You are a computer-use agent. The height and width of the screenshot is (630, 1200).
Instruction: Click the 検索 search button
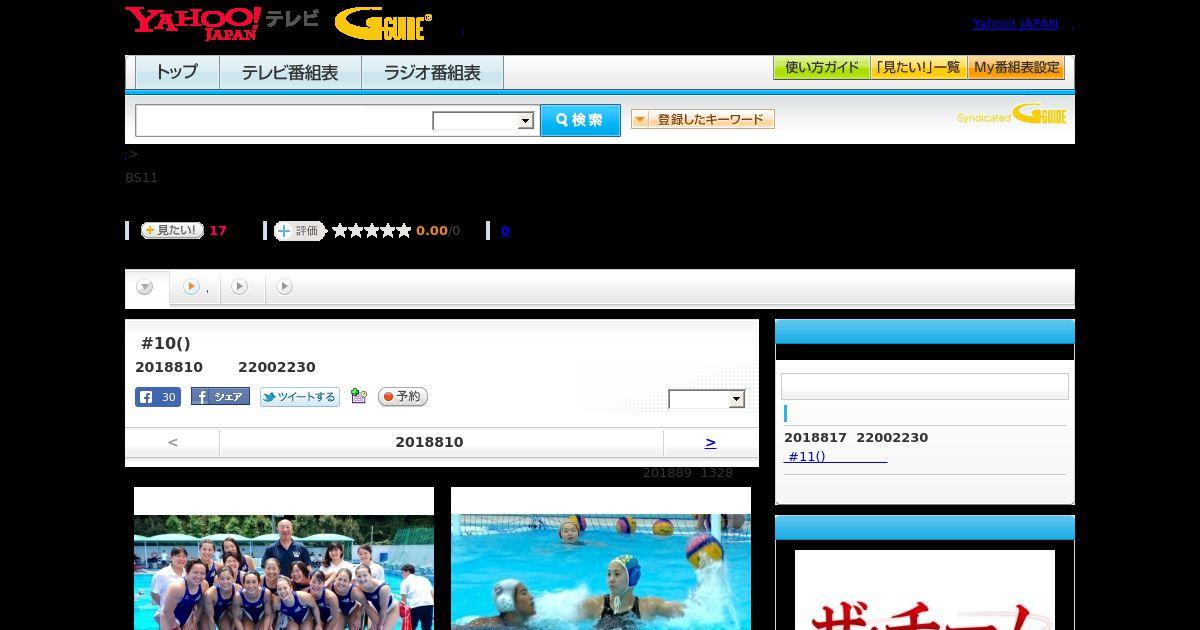point(580,120)
